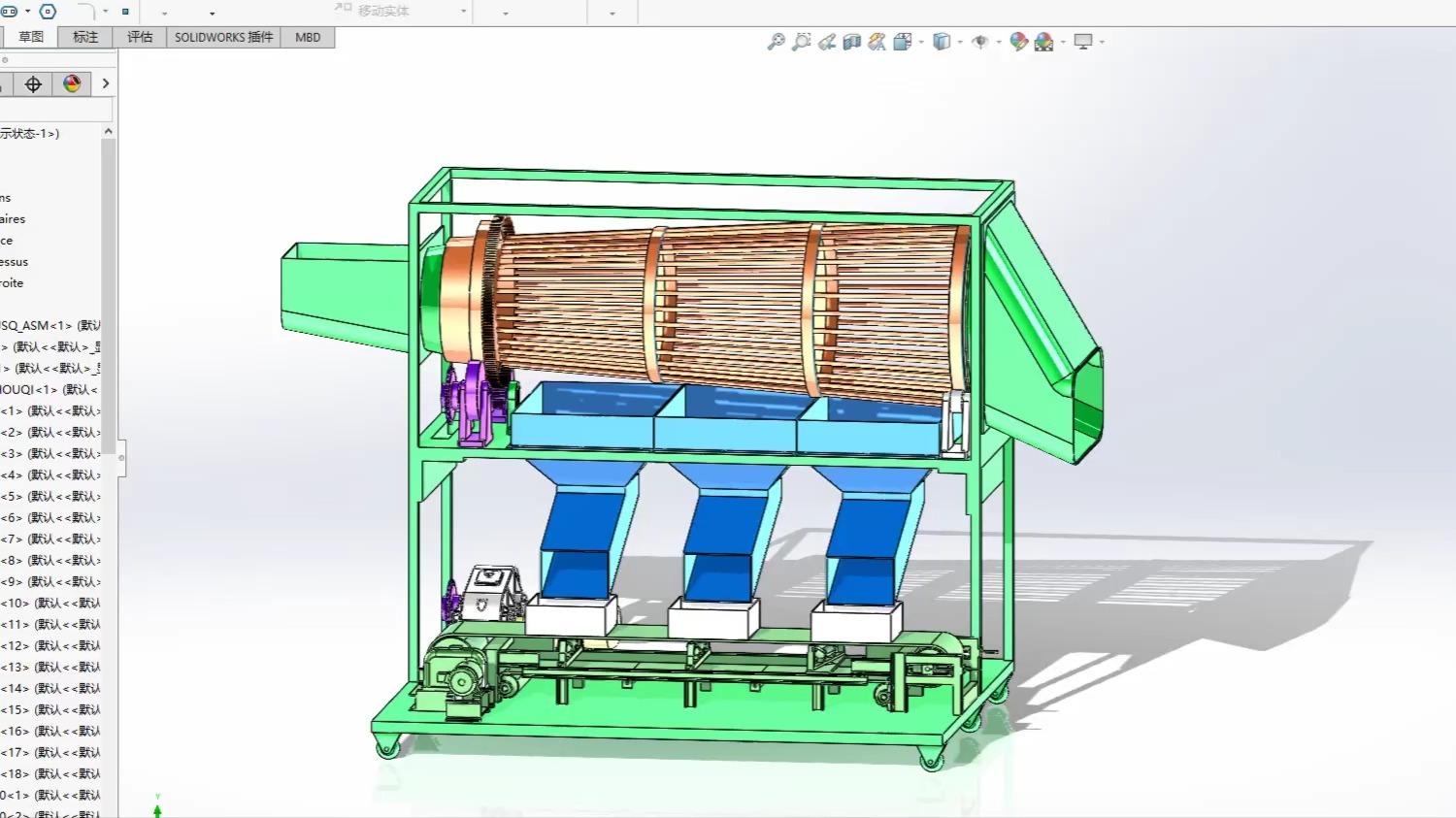Select the Zoom to Area tool
The image size is (1456, 818).
tap(801, 42)
